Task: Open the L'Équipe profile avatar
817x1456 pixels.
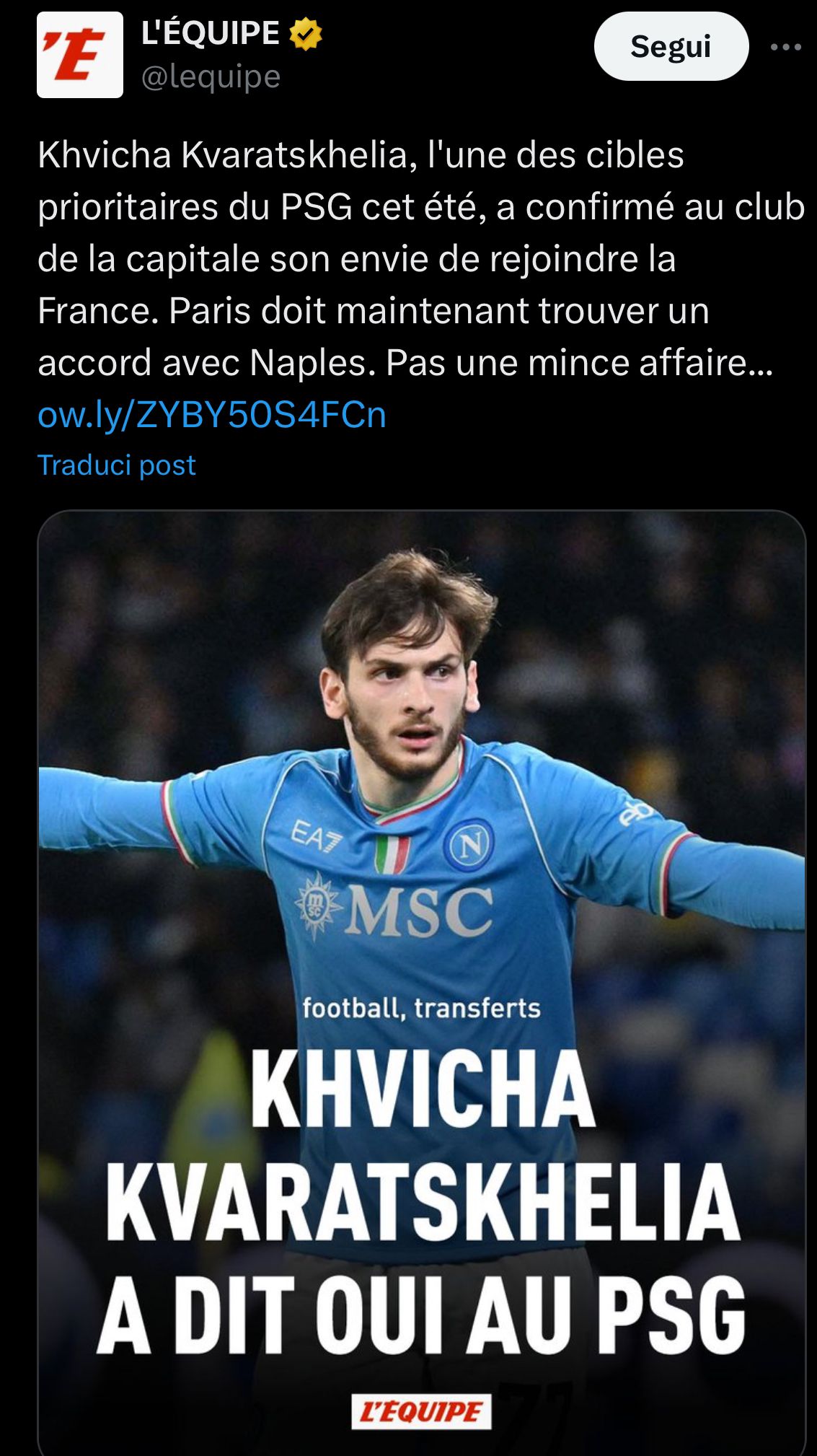Action: coord(80,55)
